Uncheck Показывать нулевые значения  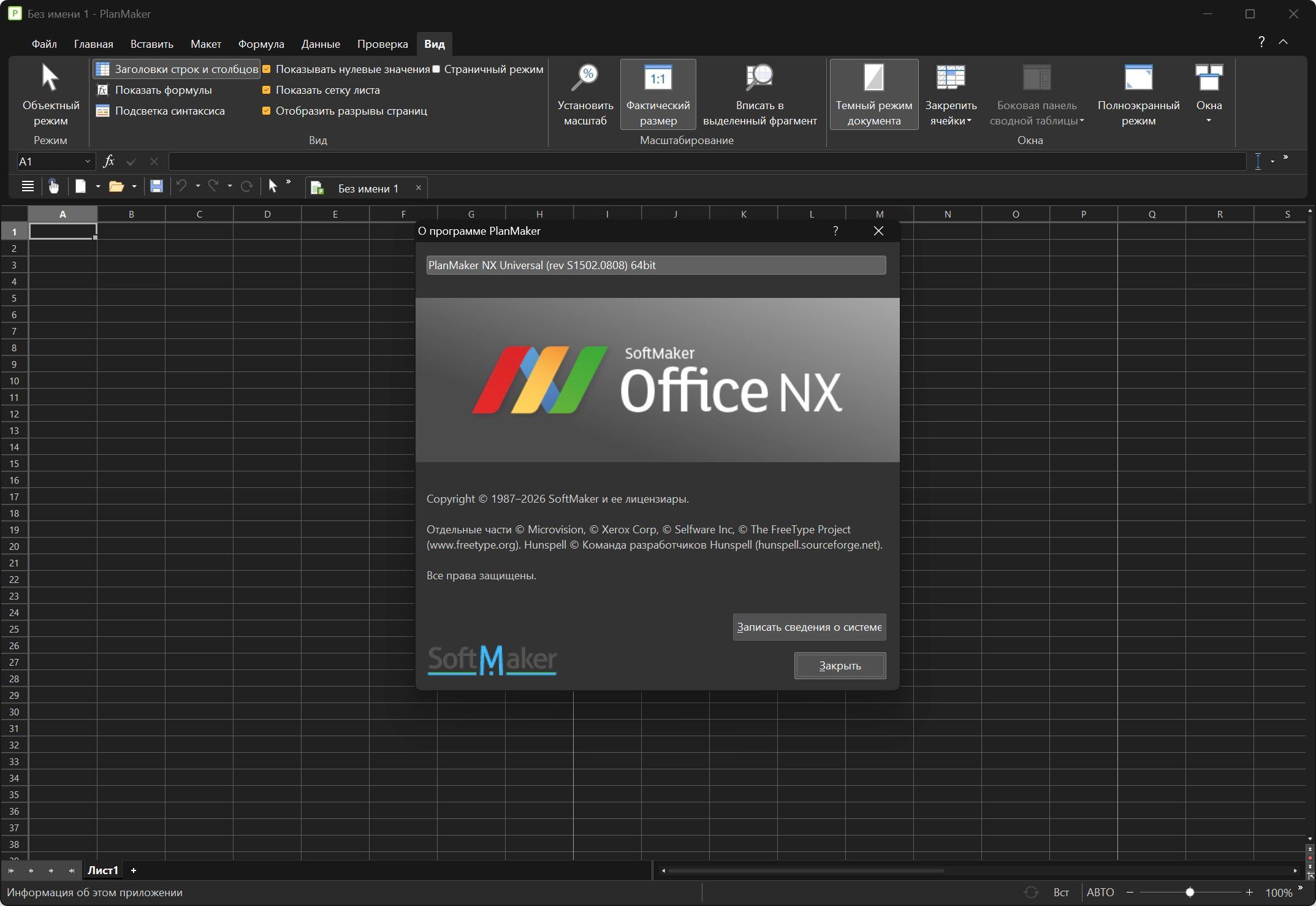(267, 69)
